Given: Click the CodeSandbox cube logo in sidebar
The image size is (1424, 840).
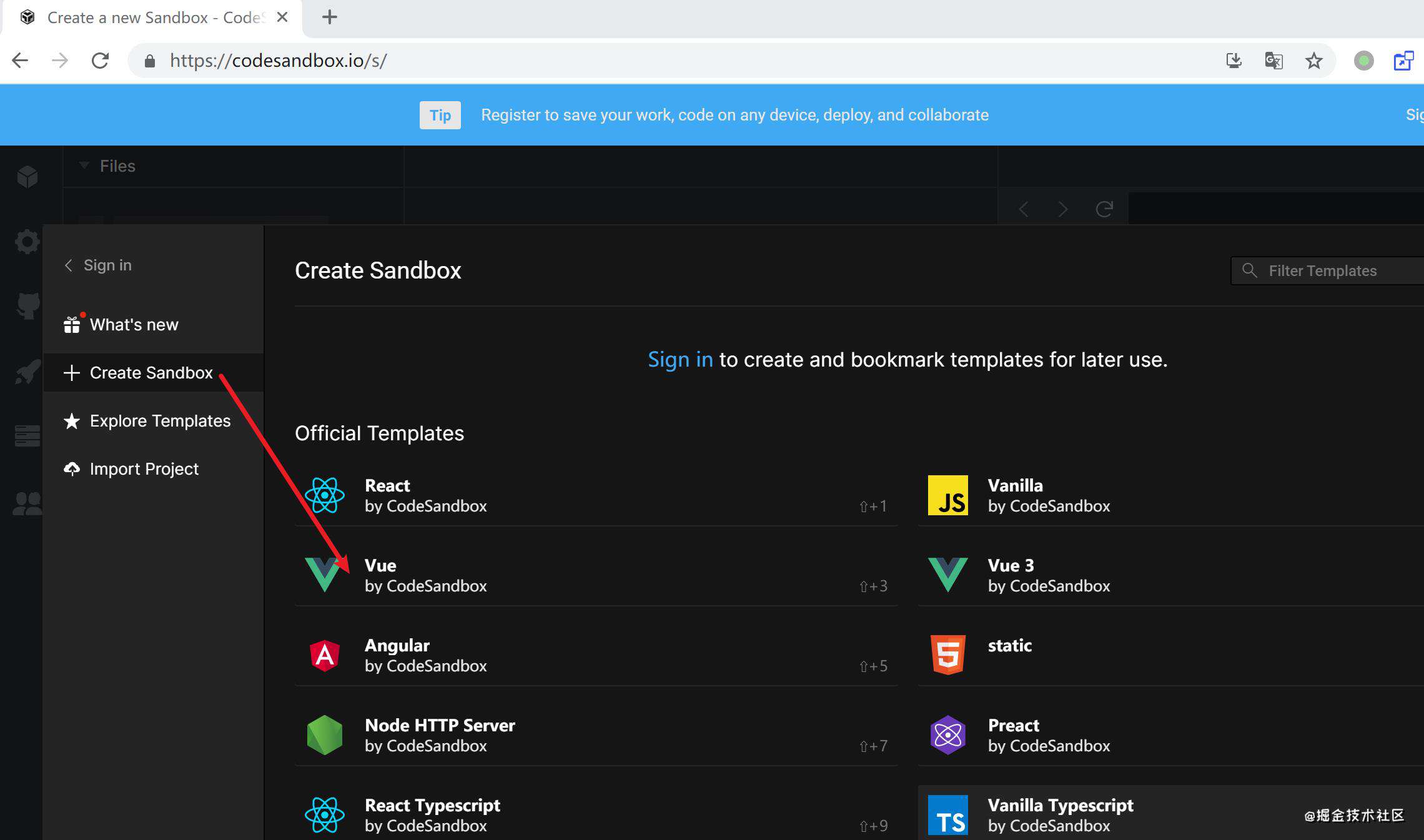Looking at the screenshot, I should tap(27, 177).
